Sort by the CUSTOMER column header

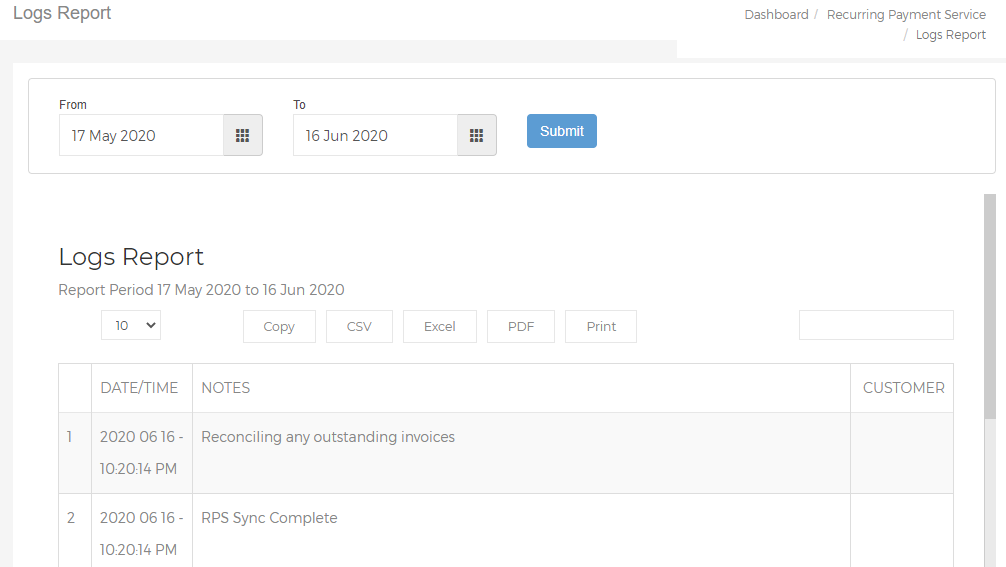coord(902,388)
